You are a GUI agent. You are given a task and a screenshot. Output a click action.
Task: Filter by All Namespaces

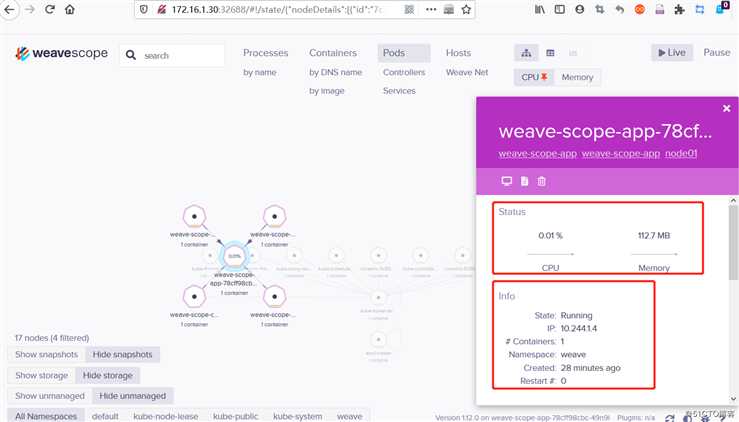[x=46, y=416]
